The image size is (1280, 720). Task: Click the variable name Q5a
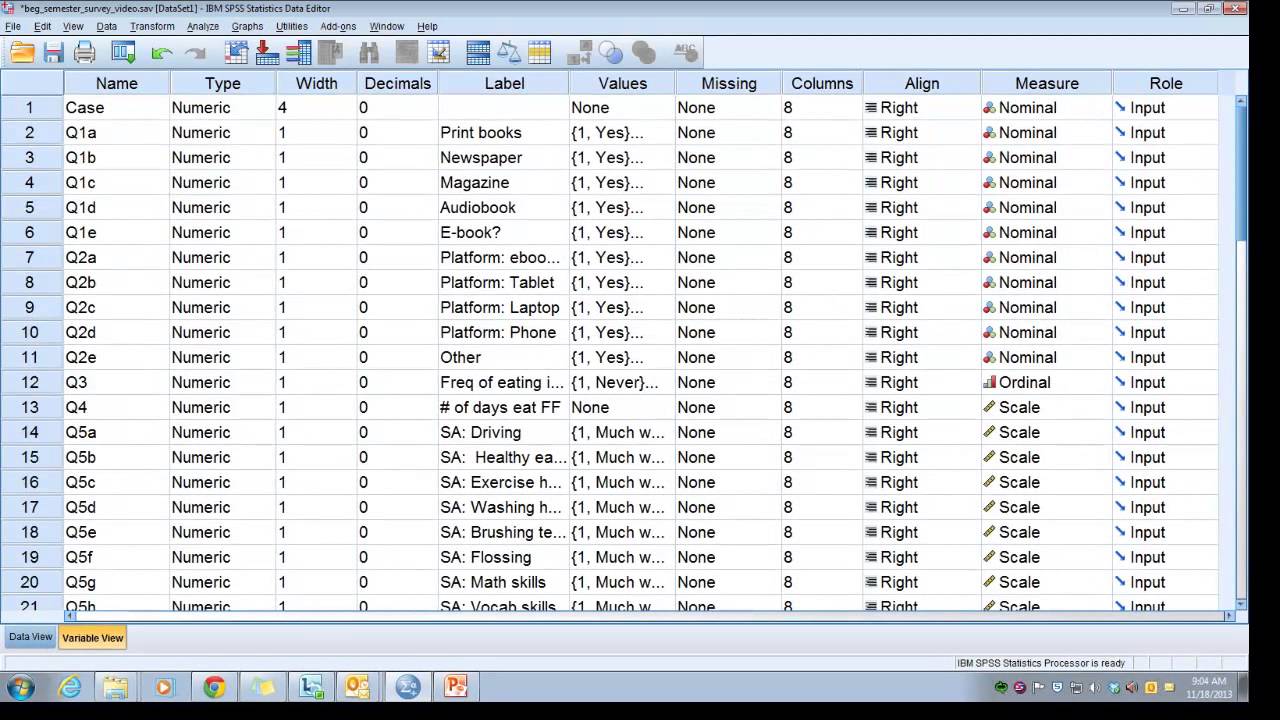(81, 432)
